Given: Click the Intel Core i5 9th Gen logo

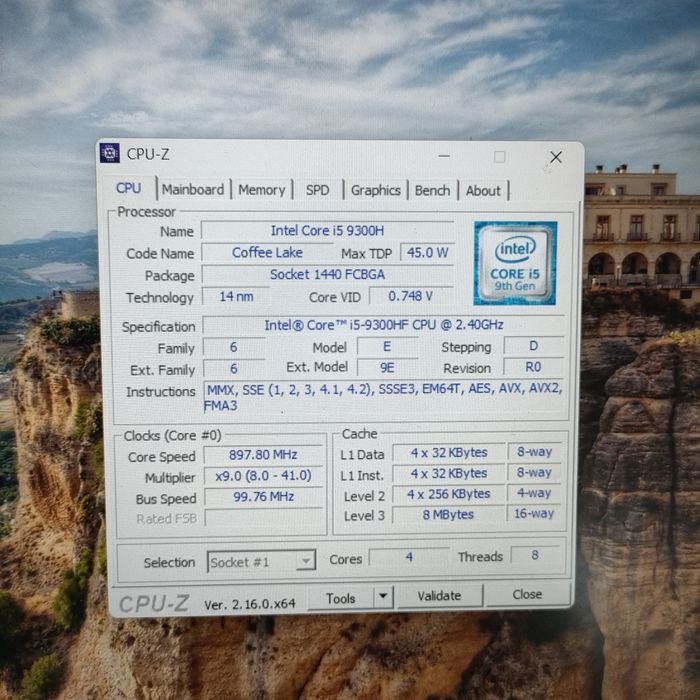Looking at the screenshot, I should (x=515, y=263).
